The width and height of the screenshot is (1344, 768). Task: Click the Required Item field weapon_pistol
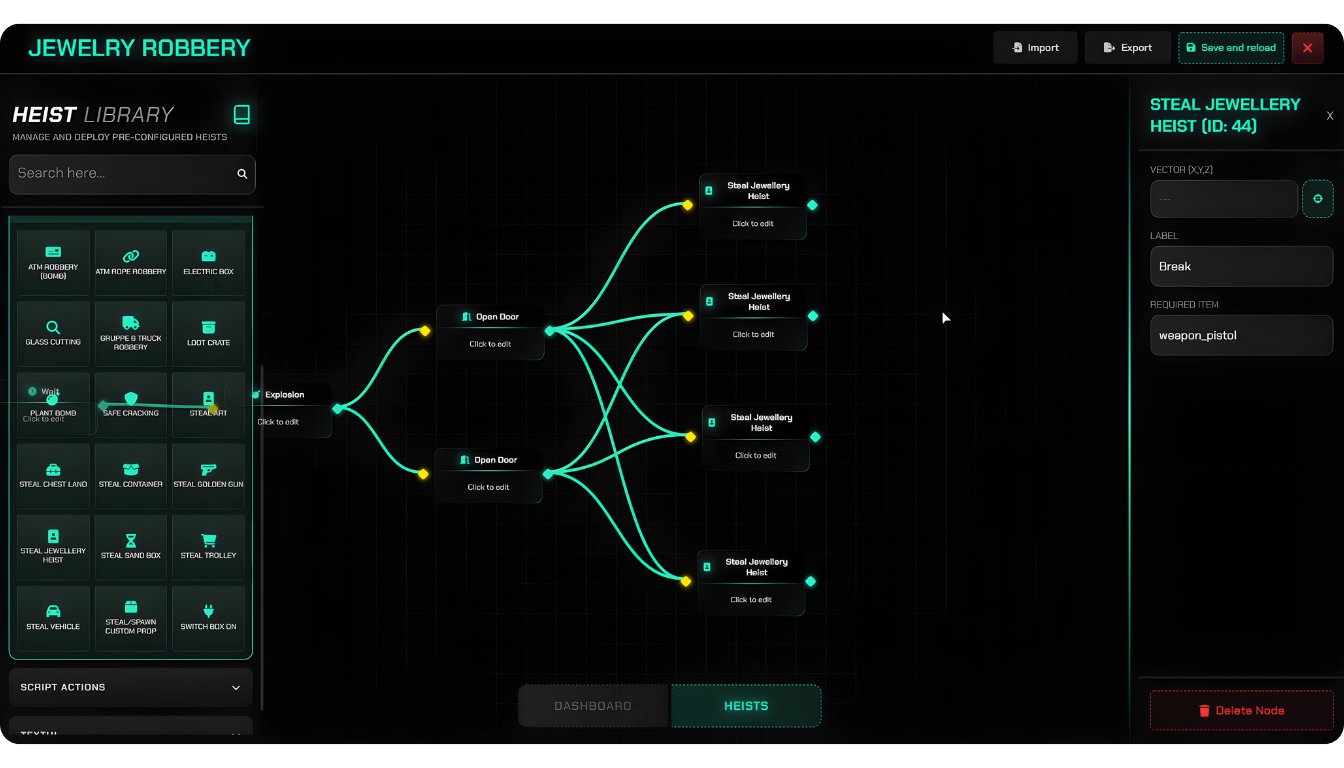1241,336
